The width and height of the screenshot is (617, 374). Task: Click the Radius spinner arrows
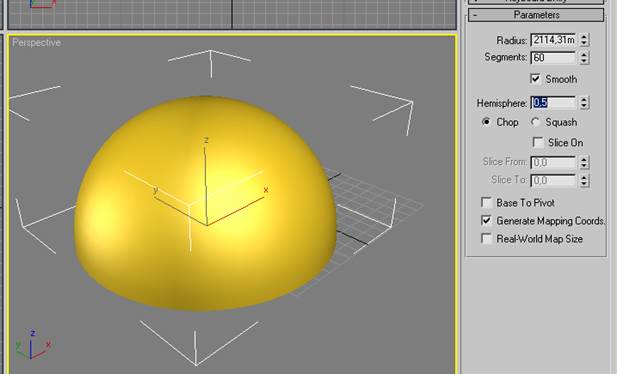(x=584, y=40)
